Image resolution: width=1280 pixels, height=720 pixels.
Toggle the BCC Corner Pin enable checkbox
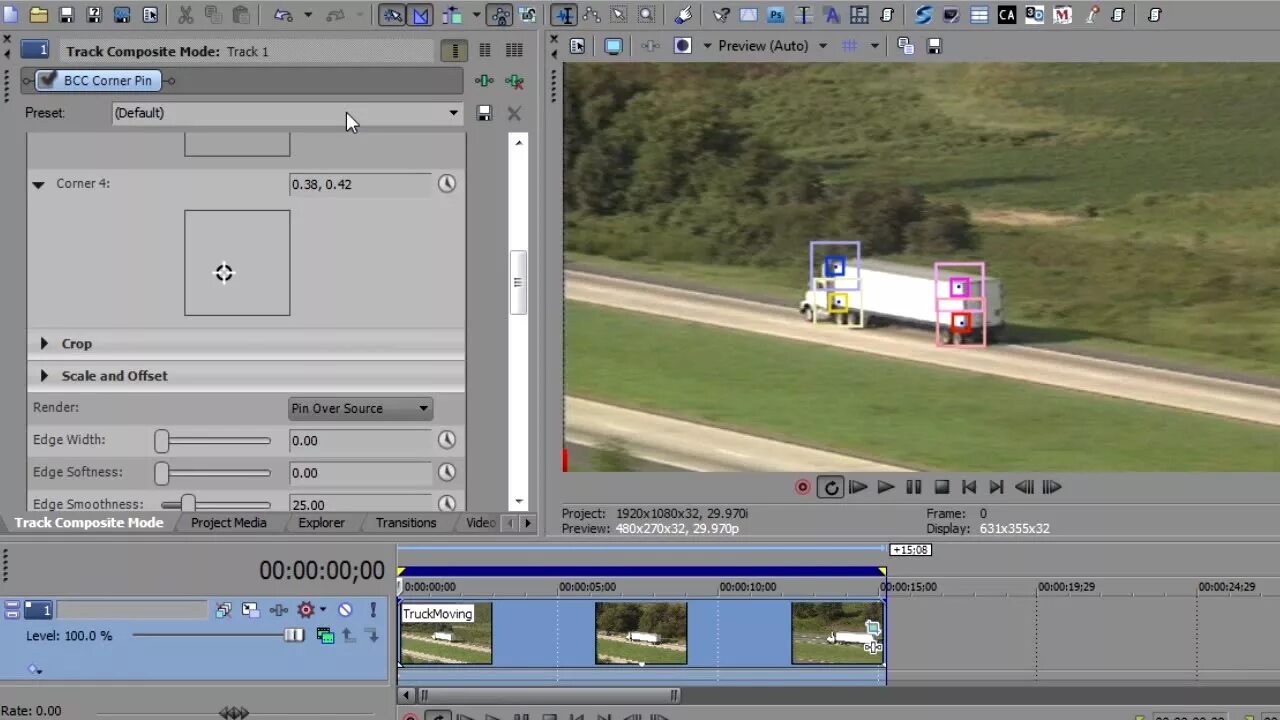[46, 81]
